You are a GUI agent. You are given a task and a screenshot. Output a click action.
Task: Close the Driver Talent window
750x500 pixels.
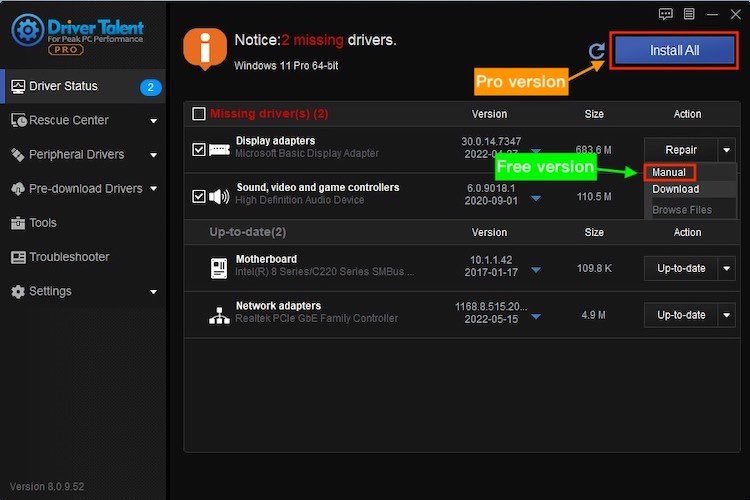tap(736, 14)
